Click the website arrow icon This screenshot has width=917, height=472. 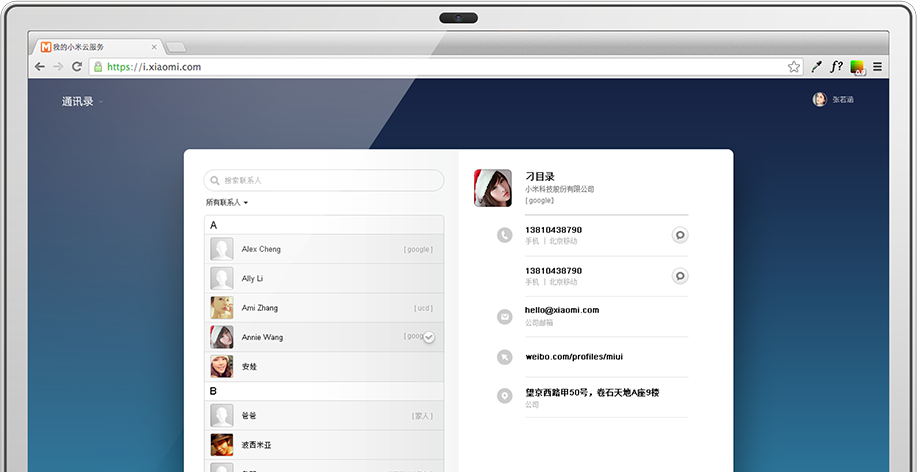[x=505, y=357]
